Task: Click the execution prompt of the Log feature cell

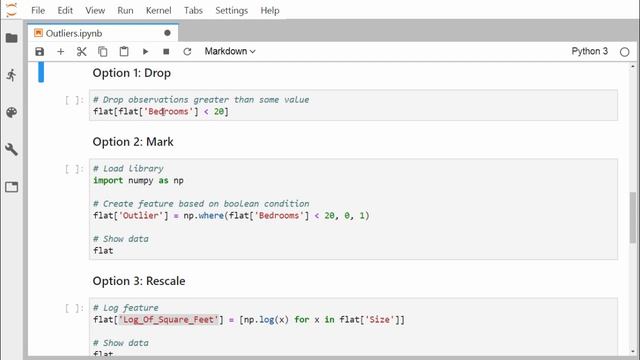Action: 74,308
